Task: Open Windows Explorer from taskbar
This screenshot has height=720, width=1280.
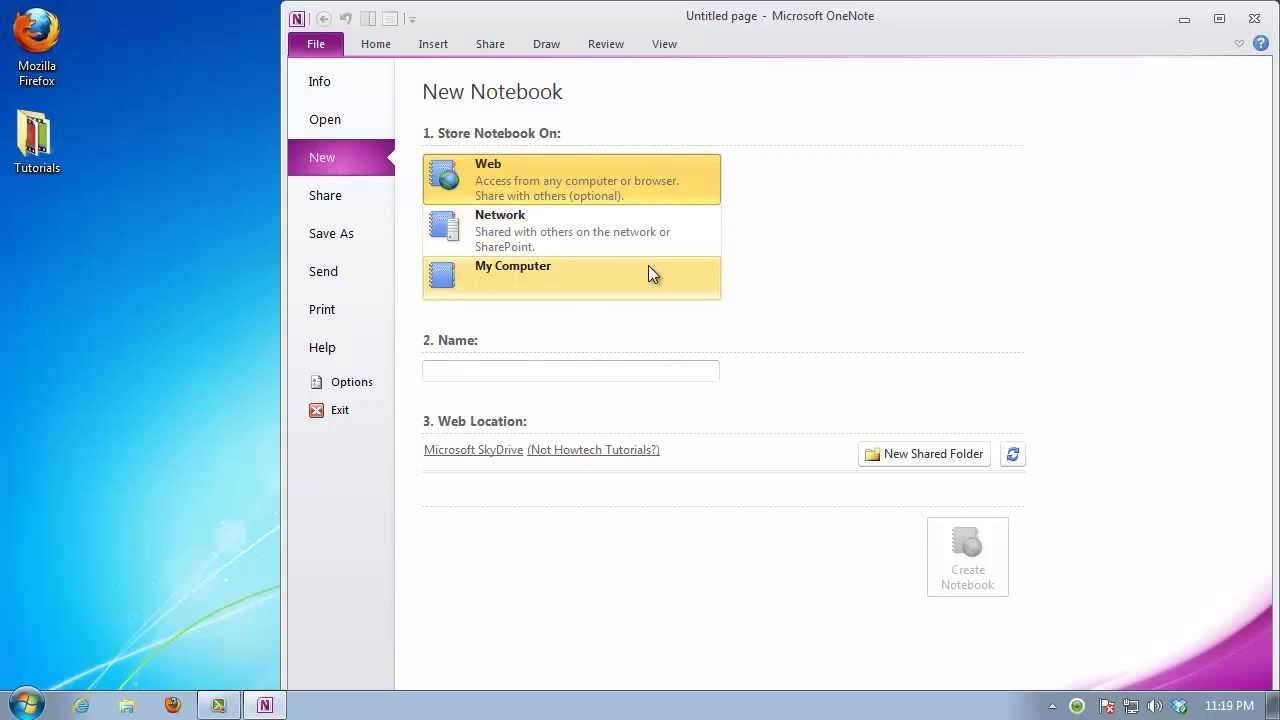Action: [127, 705]
